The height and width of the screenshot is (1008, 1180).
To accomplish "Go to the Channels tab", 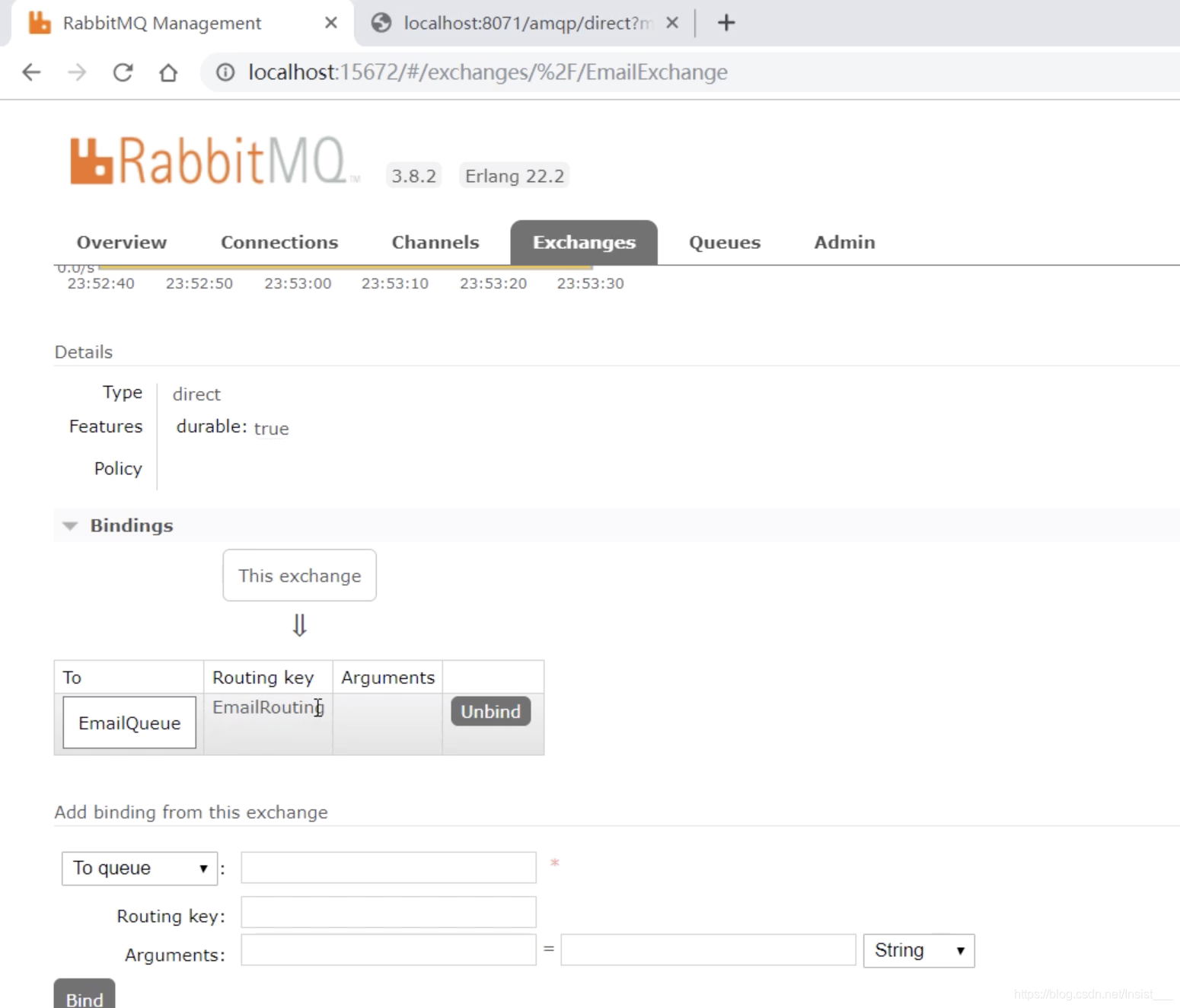I will pyautogui.click(x=435, y=242).
